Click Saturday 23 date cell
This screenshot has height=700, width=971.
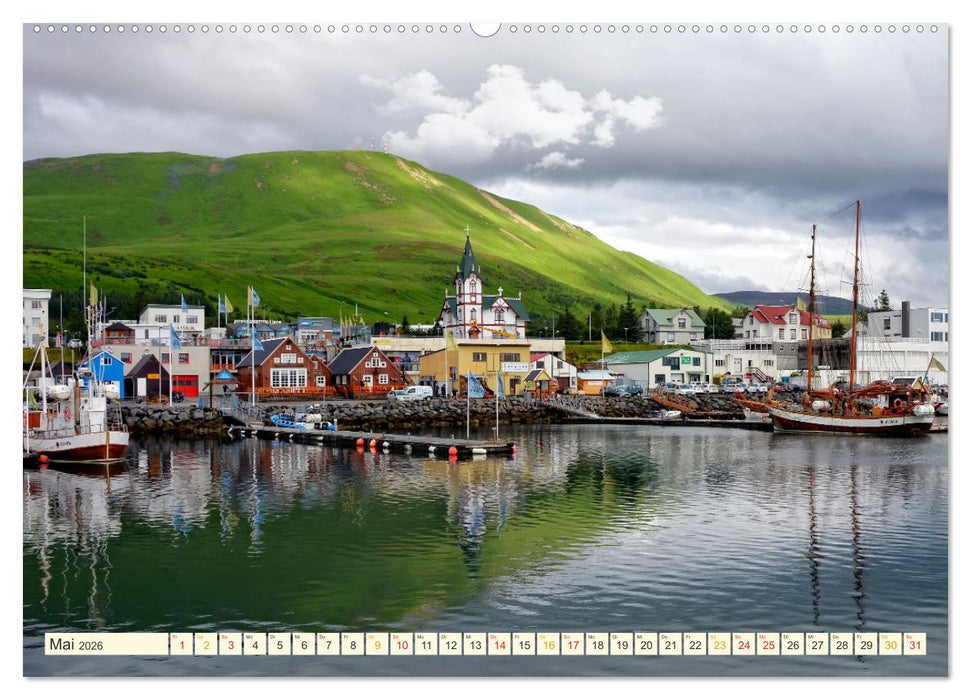click(719, 644)
